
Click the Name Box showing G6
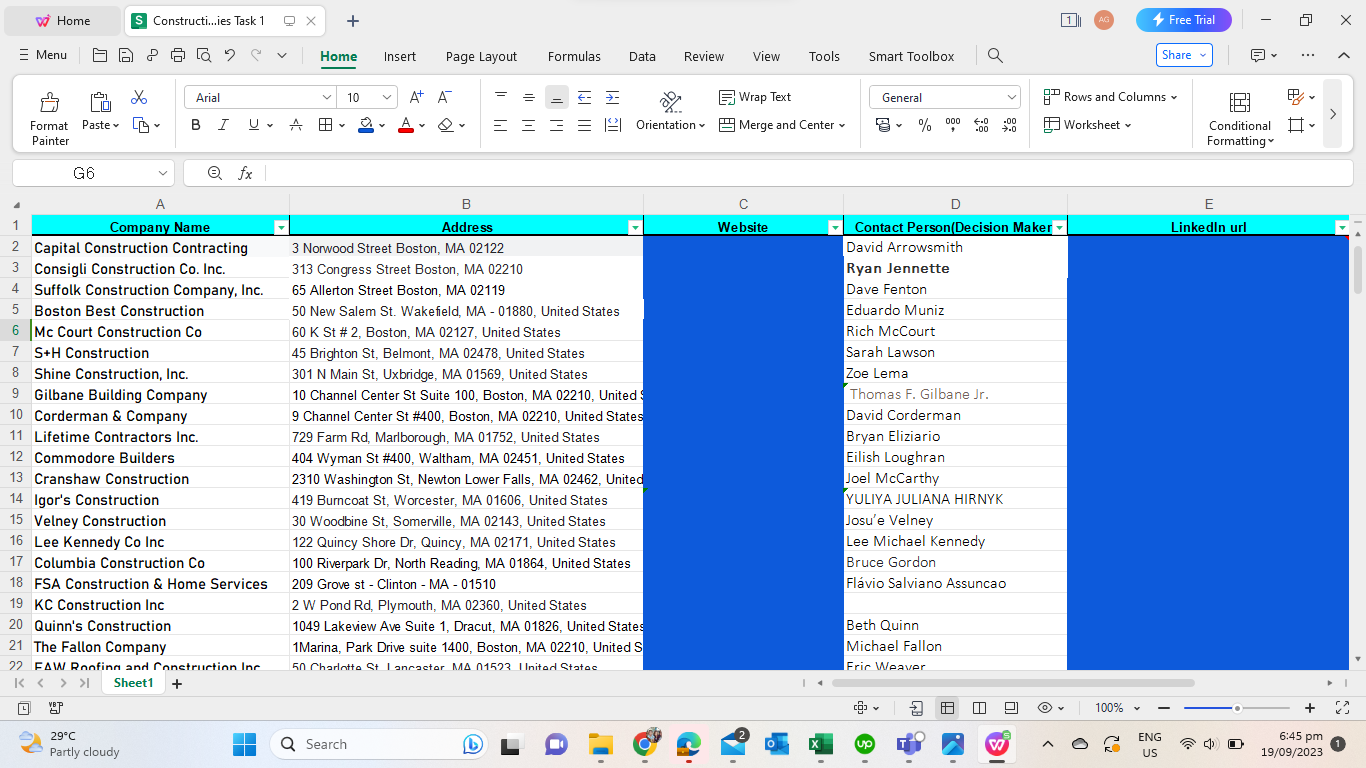[93, 173]
